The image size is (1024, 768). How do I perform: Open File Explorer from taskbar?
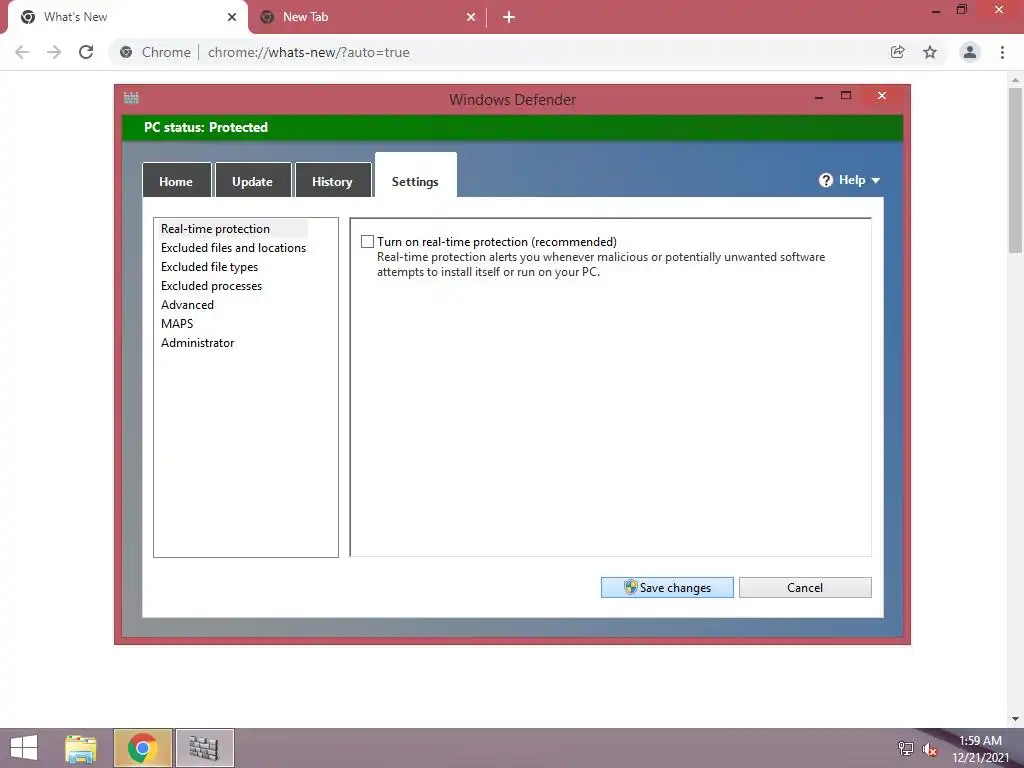[x=81, y=748]
